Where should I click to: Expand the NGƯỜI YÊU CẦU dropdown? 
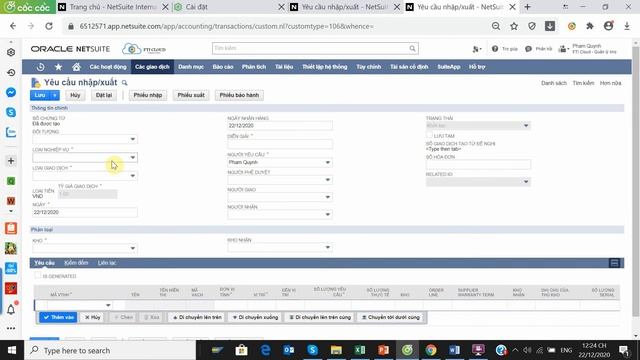pos(327,162)
